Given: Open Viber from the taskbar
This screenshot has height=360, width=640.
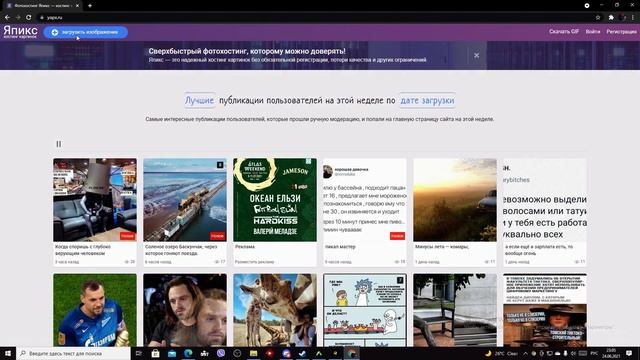Looking at the screenshot, I should tap(221, 353).
